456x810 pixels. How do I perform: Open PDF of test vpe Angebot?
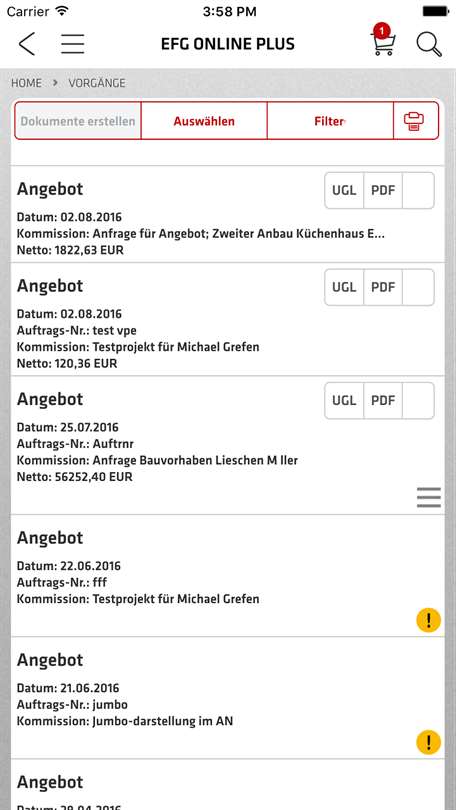click(x=383, y=287)
